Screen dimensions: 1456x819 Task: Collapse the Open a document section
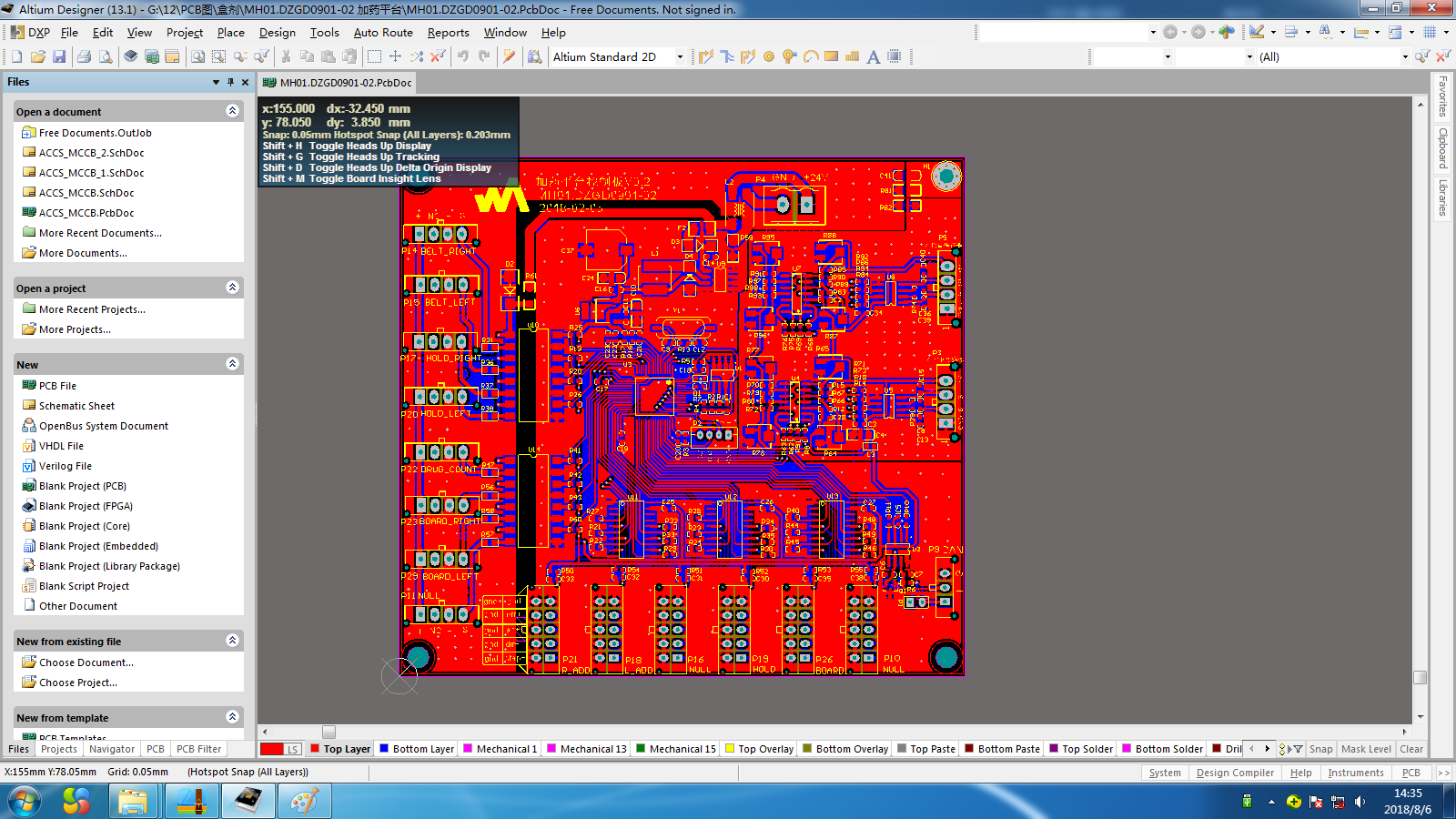(x=232, y=111)
